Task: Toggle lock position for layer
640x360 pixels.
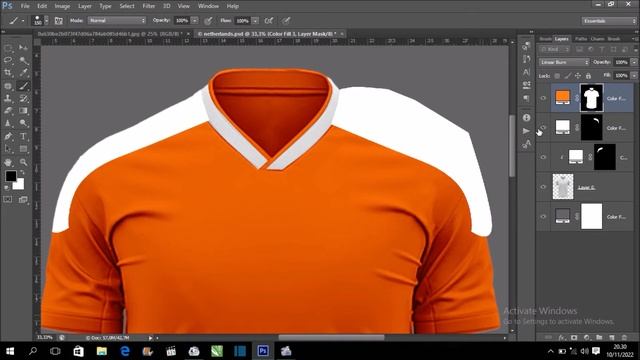Action: [x=578, y=76]
